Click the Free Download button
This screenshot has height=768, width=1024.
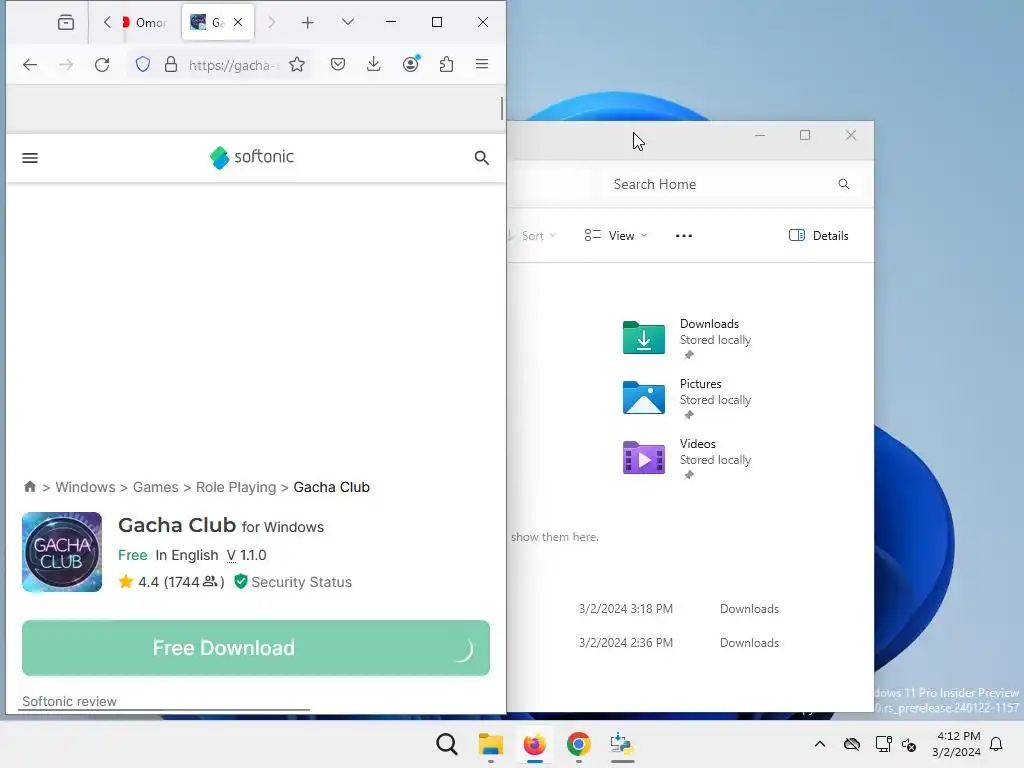pyautogui.click(x=256, y=648)
